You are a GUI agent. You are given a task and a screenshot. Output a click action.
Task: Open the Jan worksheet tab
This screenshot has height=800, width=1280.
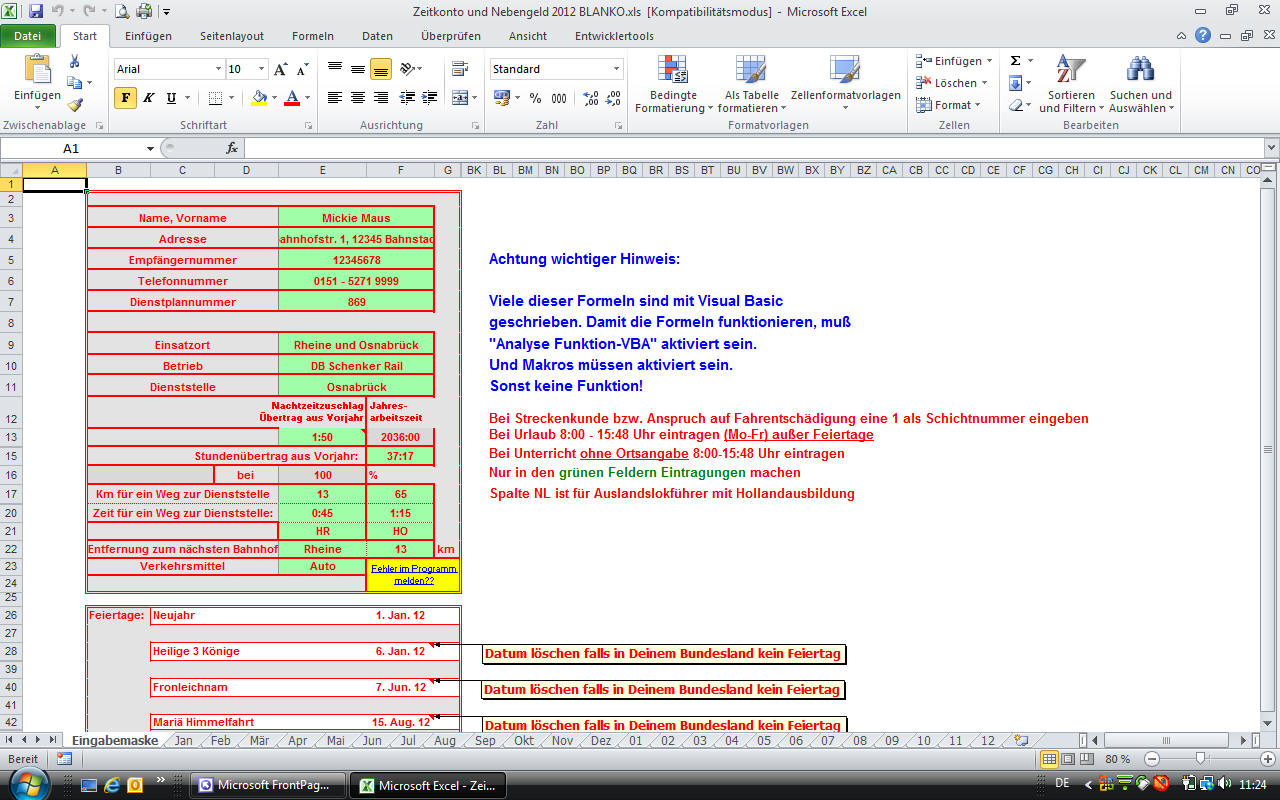tap(183, 741)
